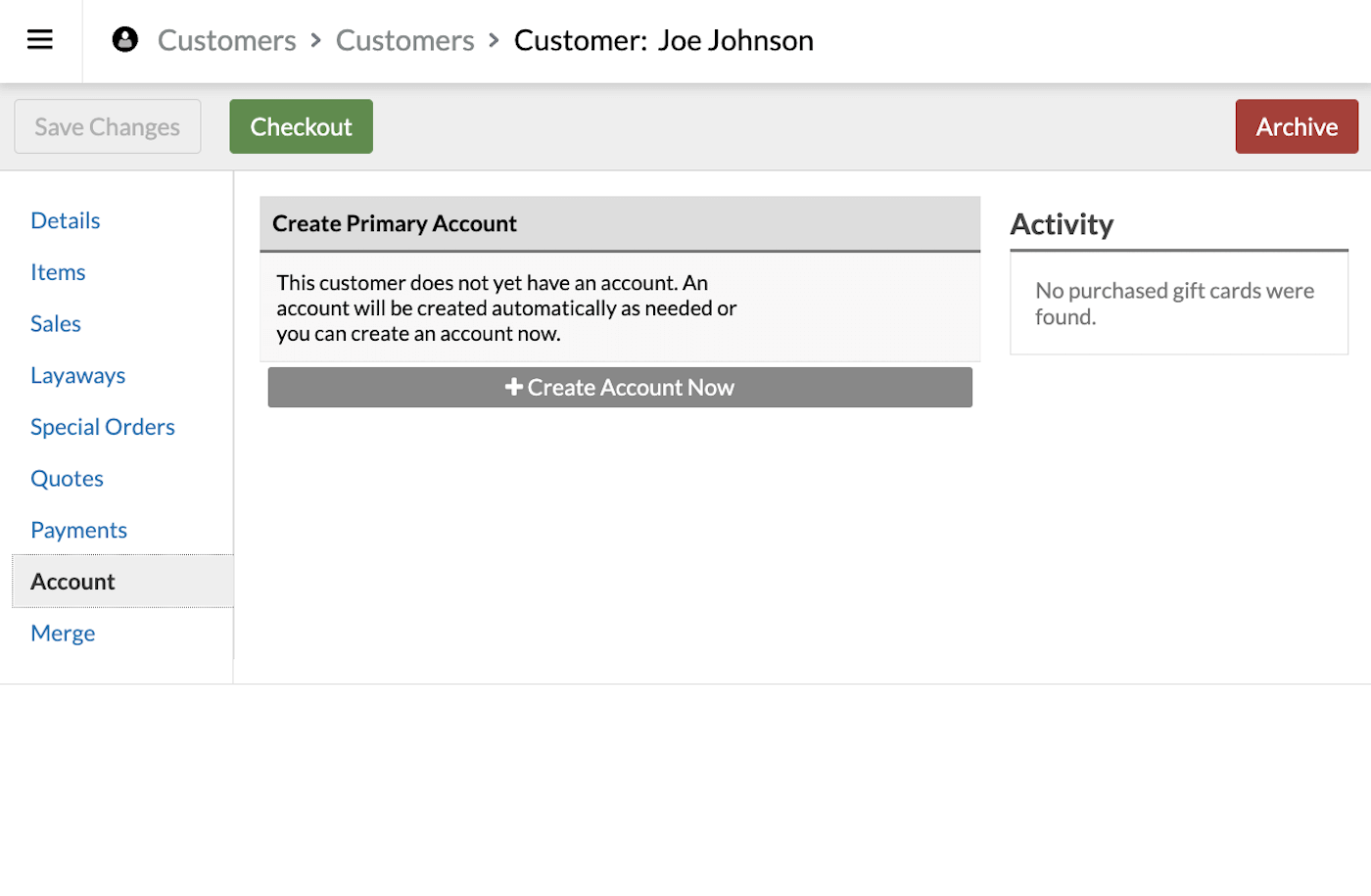This screenshot has height=896, width=1371.
Task: Switch to the Items section
Action: [58, 272]
